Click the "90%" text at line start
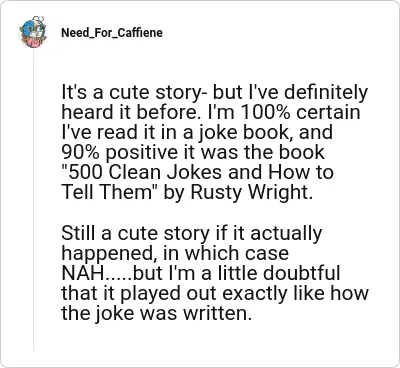 [78, 152]
